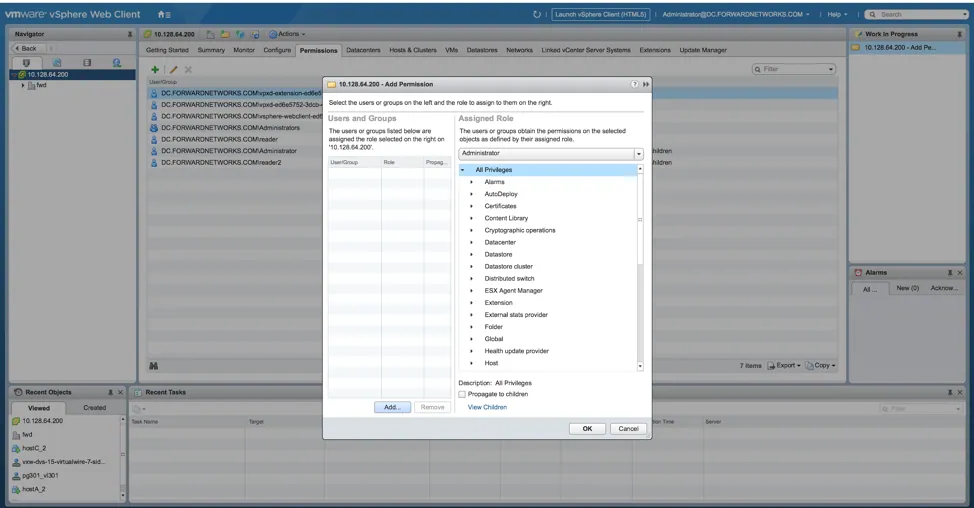Pin the Work In Progress panel
974x508 pixels.
960,34
